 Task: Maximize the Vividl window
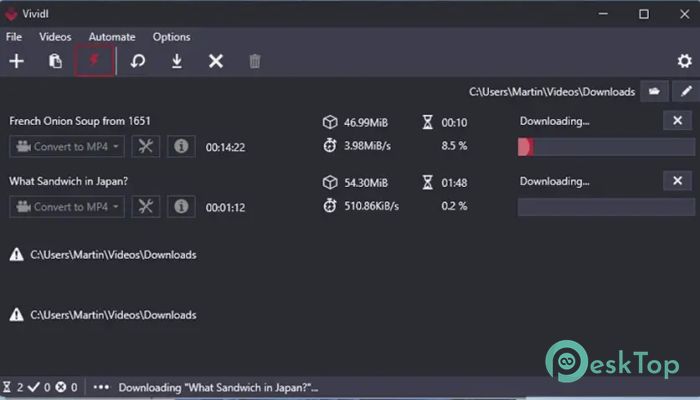[644, 14]
